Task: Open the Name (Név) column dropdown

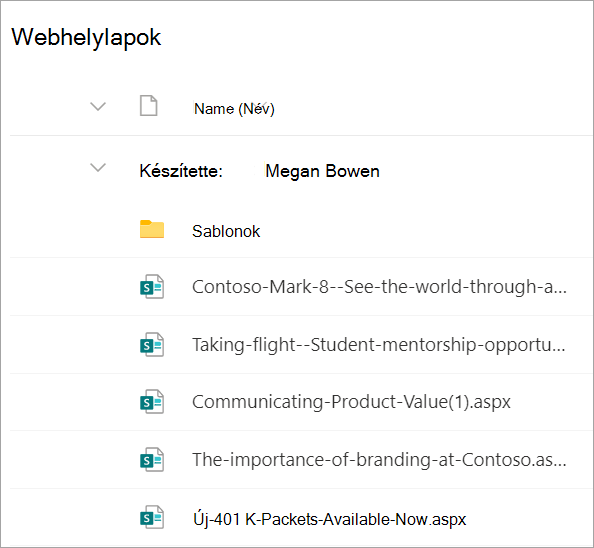Action: coord(234,109)
